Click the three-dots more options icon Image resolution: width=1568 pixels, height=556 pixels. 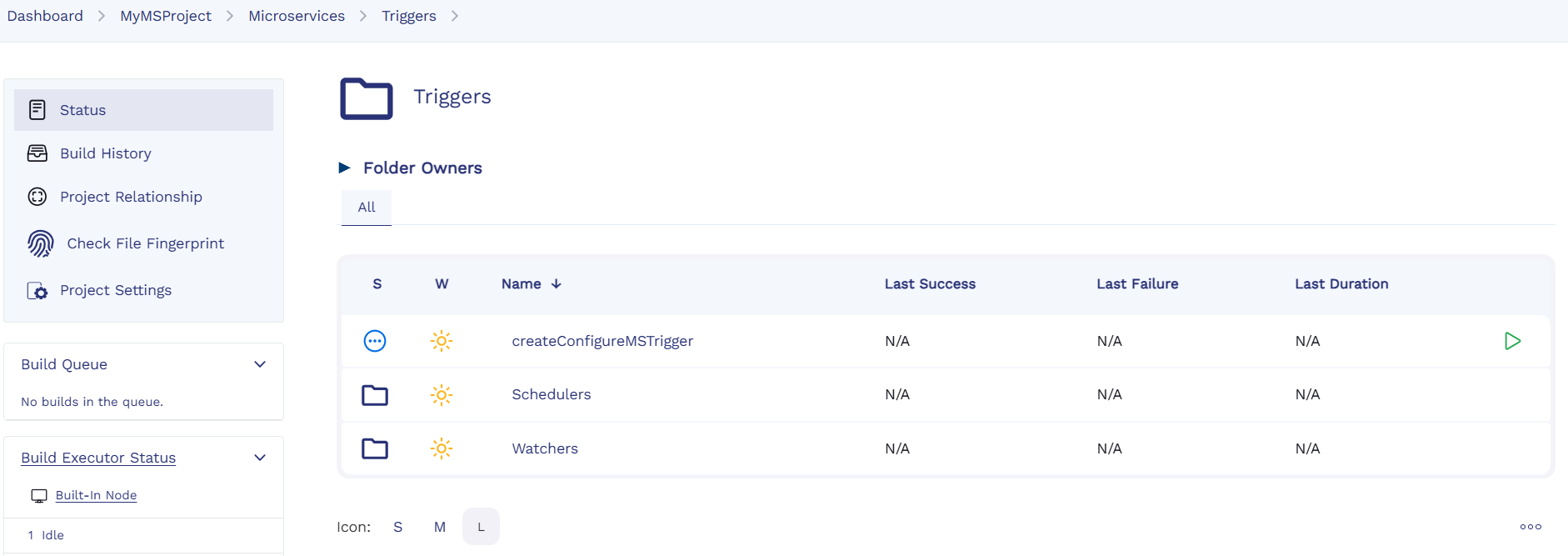(1531, 527)
